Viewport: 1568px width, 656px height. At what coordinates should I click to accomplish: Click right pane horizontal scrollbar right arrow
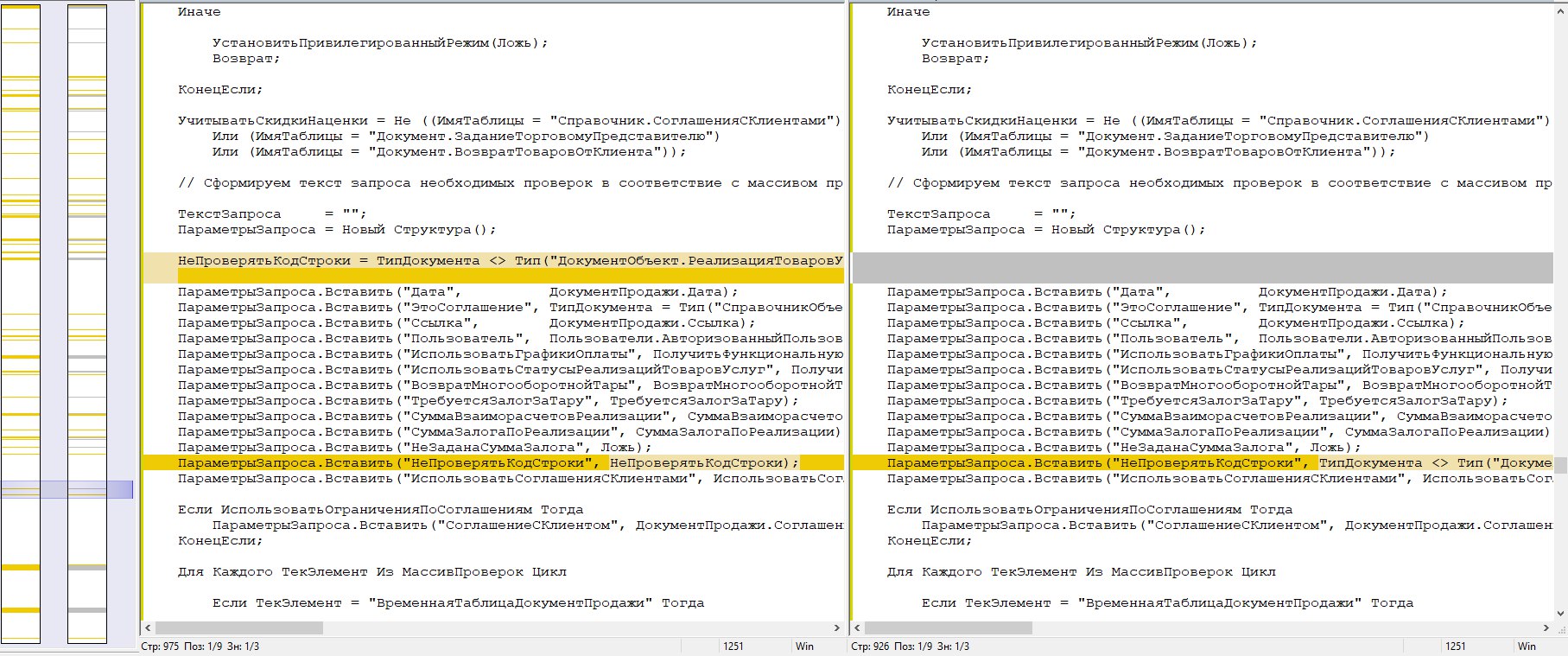point(1546,628)
